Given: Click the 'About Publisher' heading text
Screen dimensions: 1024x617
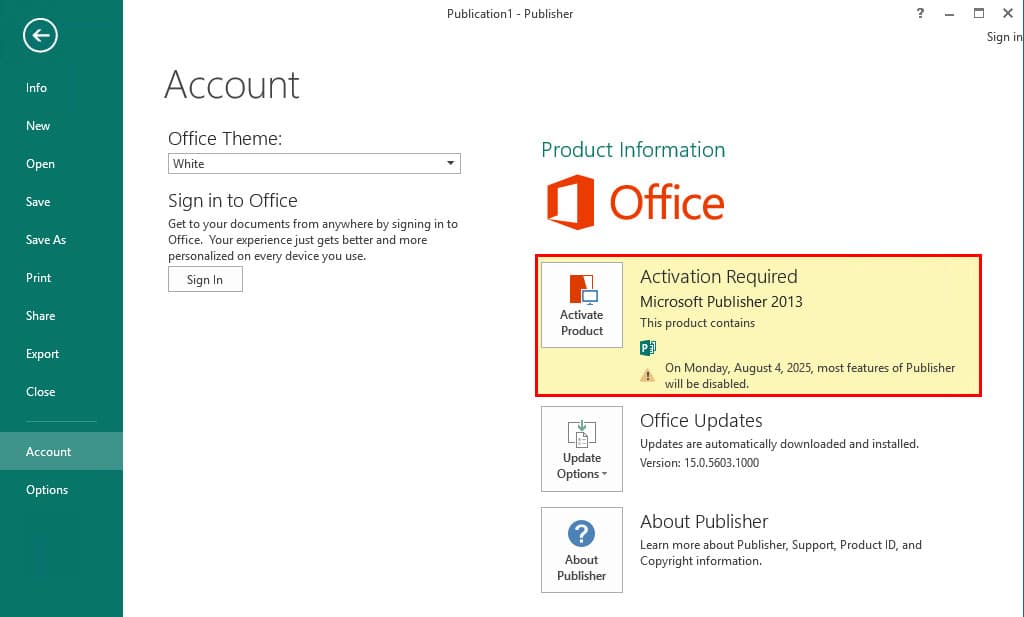Looking at the screenshot, I should pos(704,522).
